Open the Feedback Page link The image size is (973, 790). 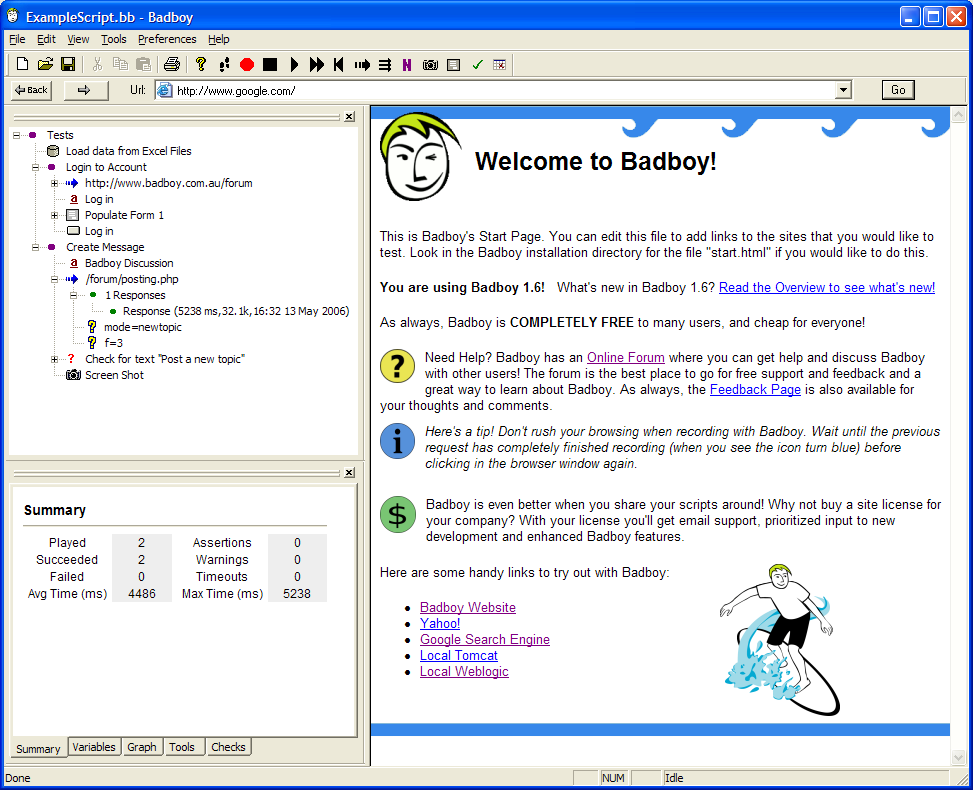[x=755, y=390]
